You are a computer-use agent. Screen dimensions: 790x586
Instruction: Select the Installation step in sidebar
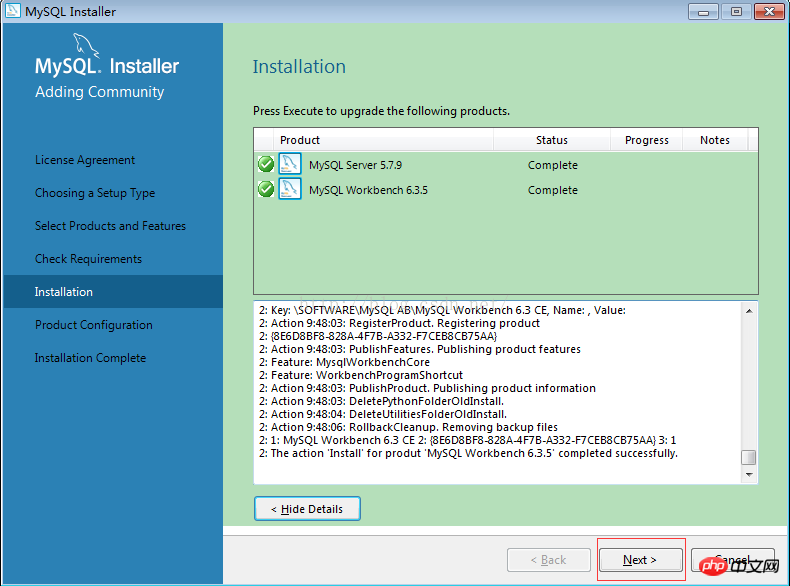[113, 291]
